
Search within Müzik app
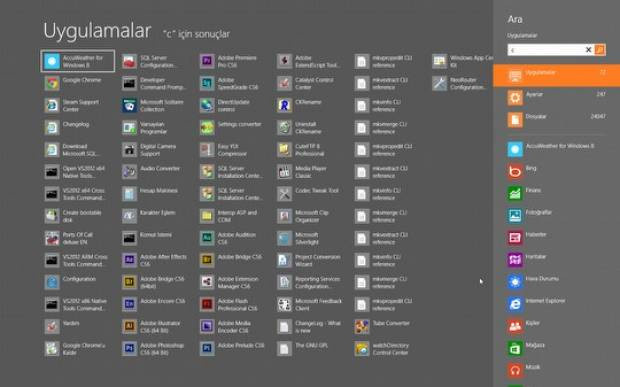pyautogui.click(x=556, y=370)
